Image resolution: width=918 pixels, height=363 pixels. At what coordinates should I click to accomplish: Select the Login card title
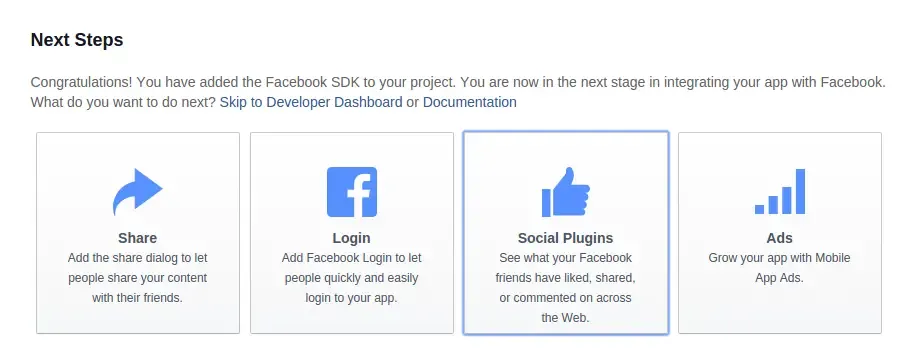pos(351,238)
